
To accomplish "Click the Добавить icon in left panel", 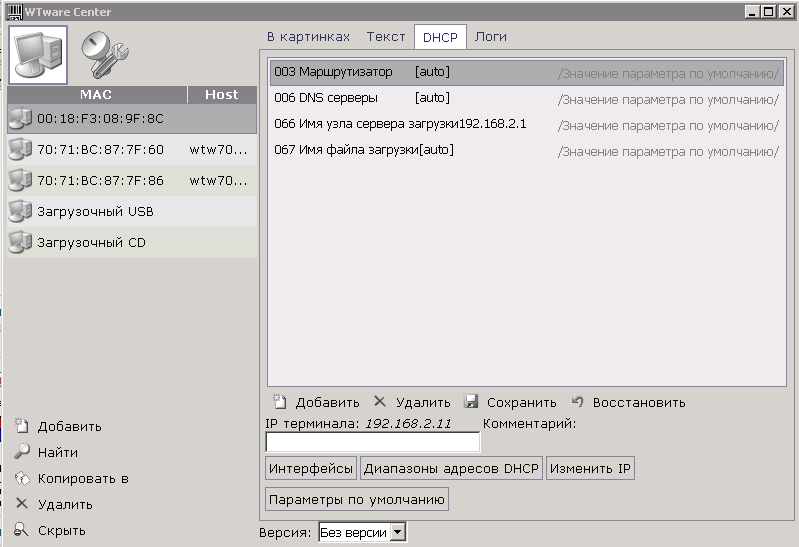I will pos(22,426).
